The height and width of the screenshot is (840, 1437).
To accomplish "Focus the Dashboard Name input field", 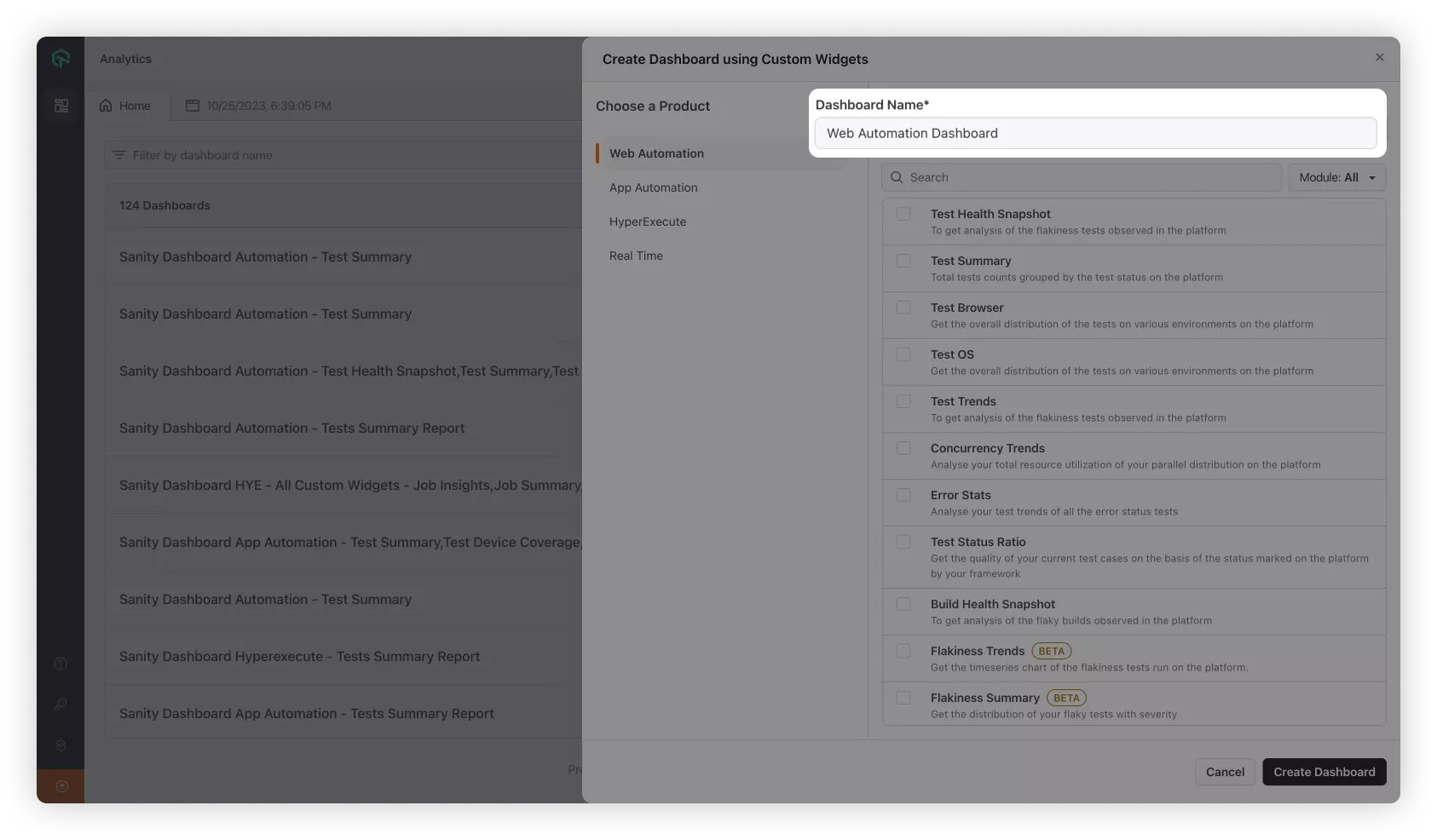I will click(1095, 134).
